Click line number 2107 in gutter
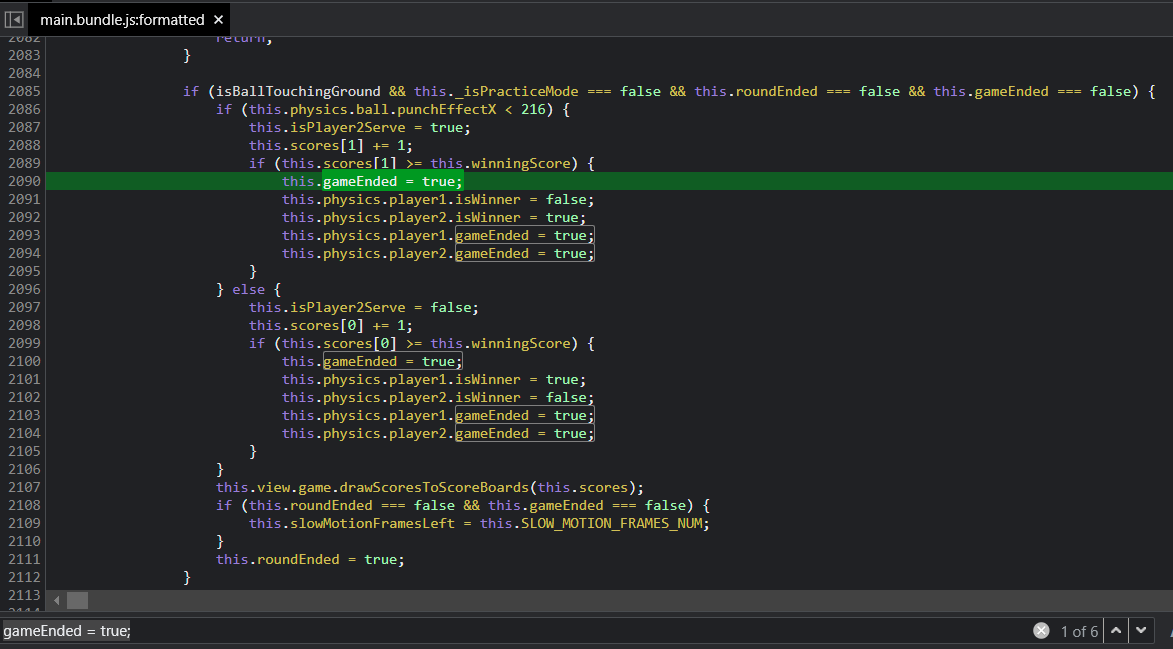 click(x=24, y=487)
